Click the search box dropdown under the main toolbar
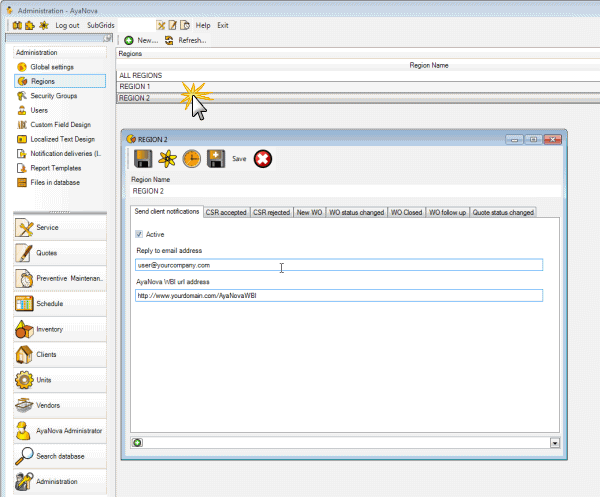Image resolution: width=600 pixels, height=497 pixels. [x=108, y=38]
